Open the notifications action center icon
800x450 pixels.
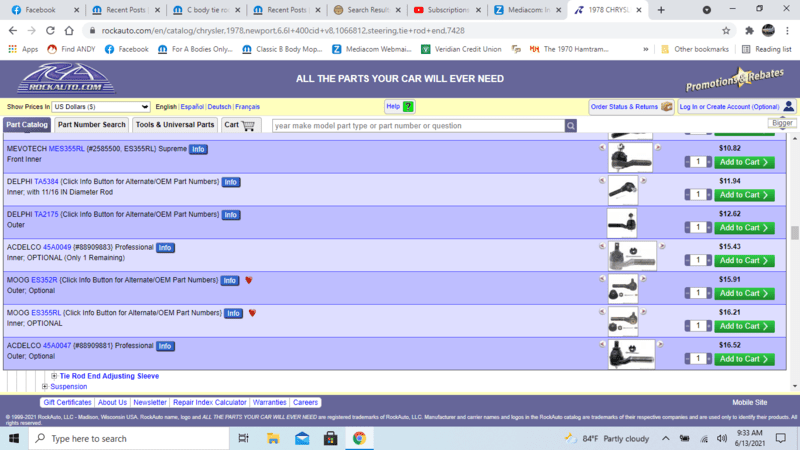tap(781, 438)
